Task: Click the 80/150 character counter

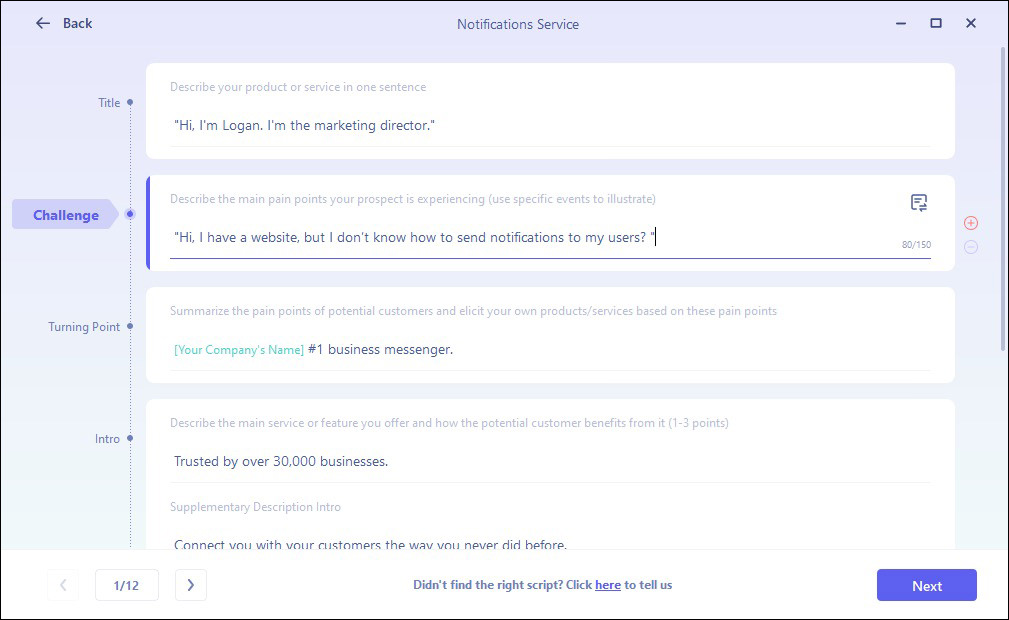Action: point(916,245)
